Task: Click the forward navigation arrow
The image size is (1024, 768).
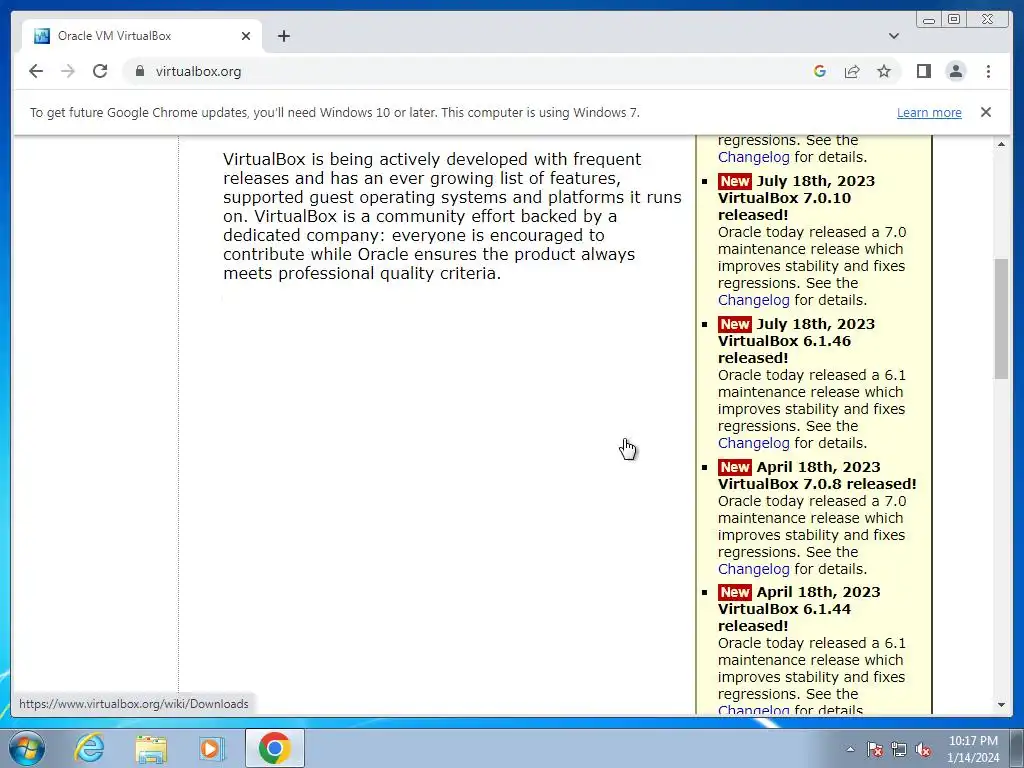Action: click(68, 71)
